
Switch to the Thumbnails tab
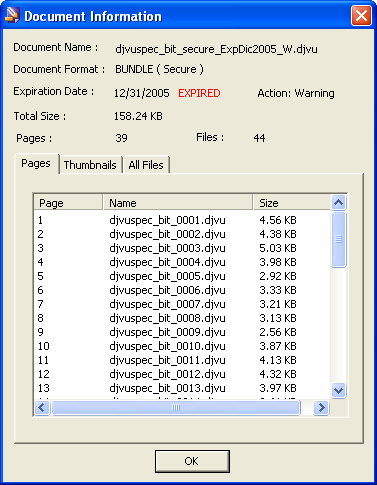(x=90, y=165)
